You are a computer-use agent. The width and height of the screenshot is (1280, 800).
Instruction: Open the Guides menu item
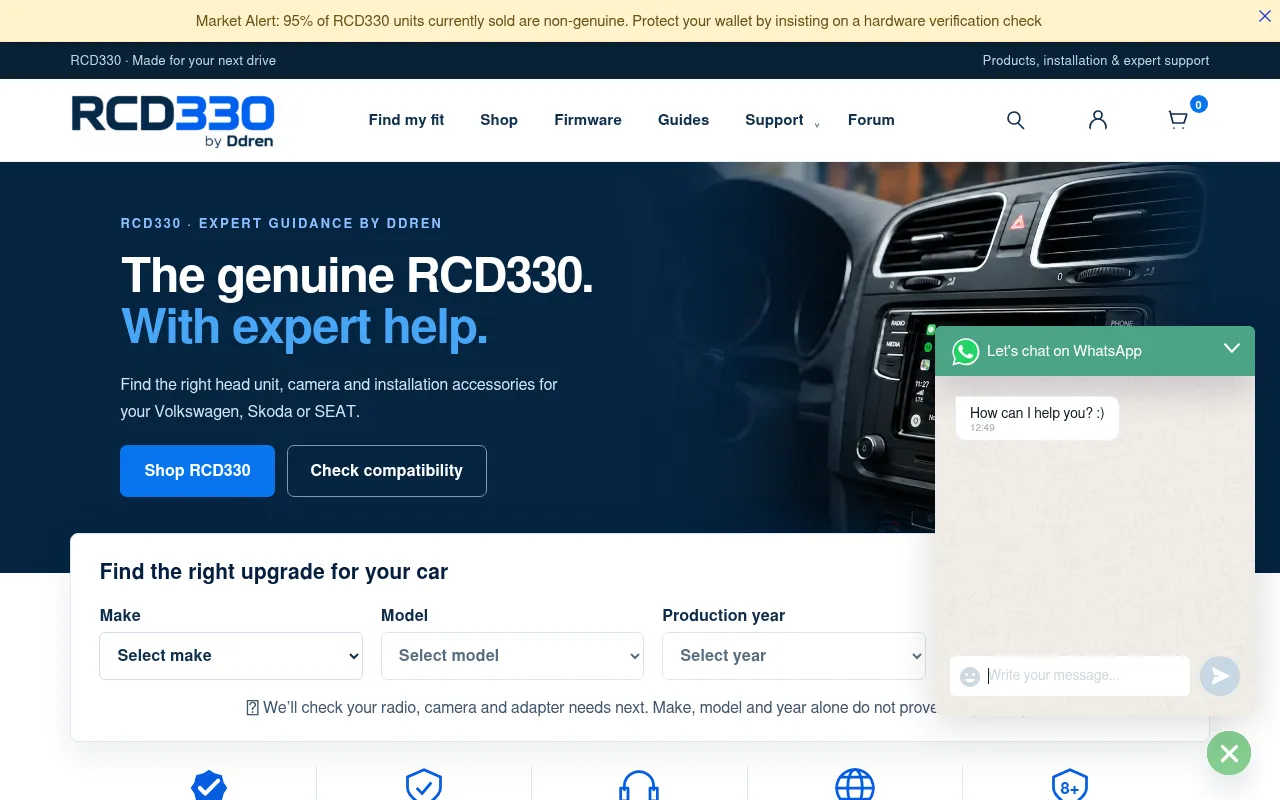point(683,120)
